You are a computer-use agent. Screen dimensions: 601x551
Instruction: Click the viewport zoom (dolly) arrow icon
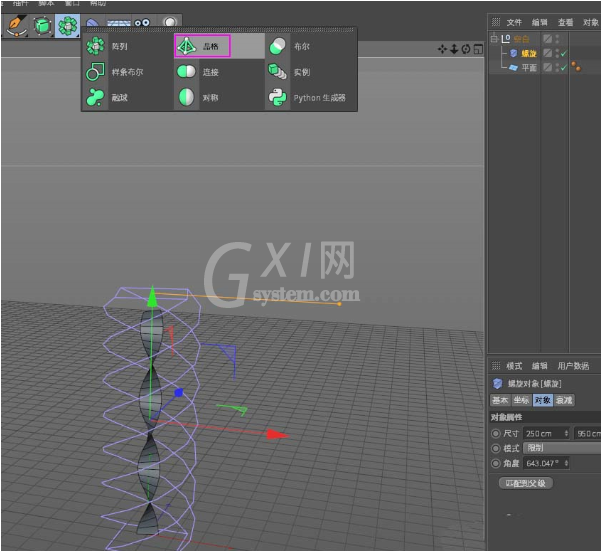click(454, 49)
